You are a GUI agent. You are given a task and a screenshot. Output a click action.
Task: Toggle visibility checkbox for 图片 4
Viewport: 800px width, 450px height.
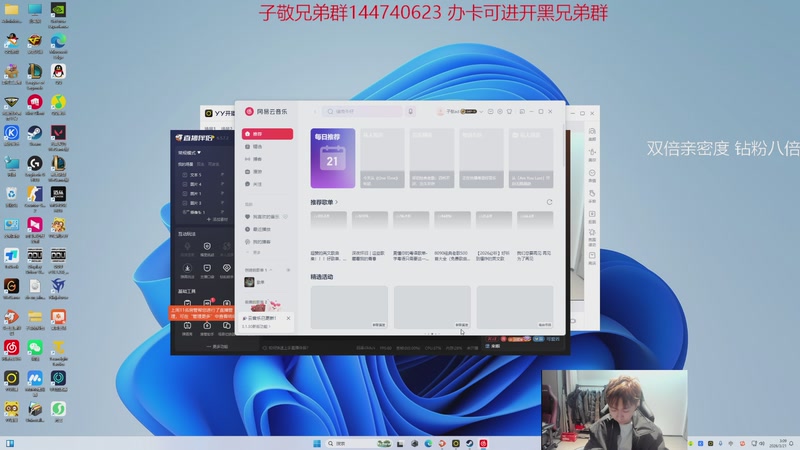click(x=185, y=184)
